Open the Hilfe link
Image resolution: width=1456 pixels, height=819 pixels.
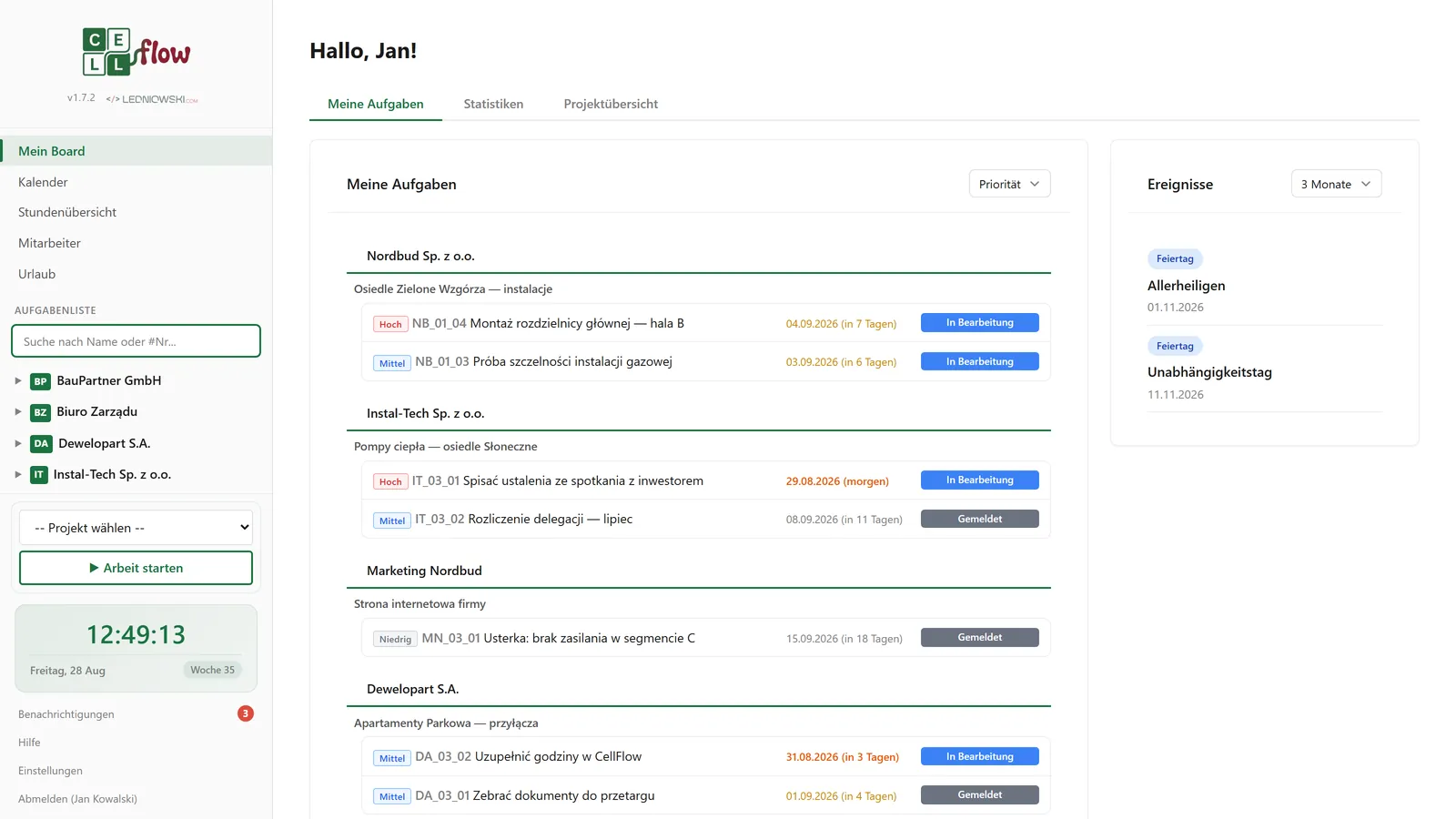point(29,743)
